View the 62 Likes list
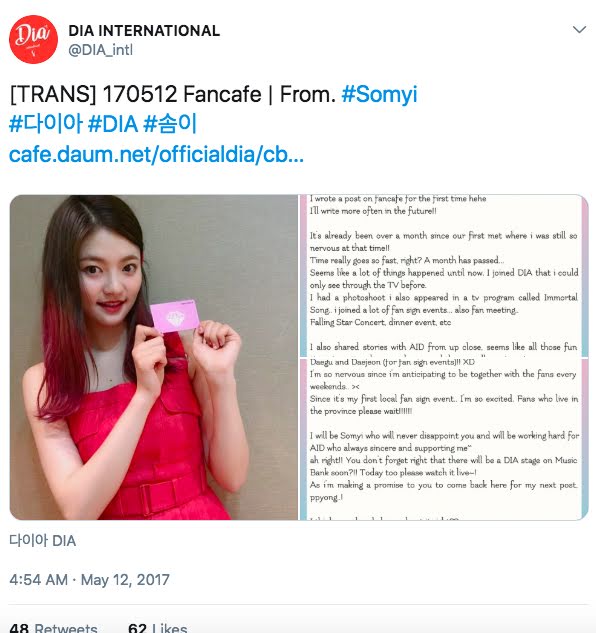Viewport: 596px width, 633px height. pos(157,627)
